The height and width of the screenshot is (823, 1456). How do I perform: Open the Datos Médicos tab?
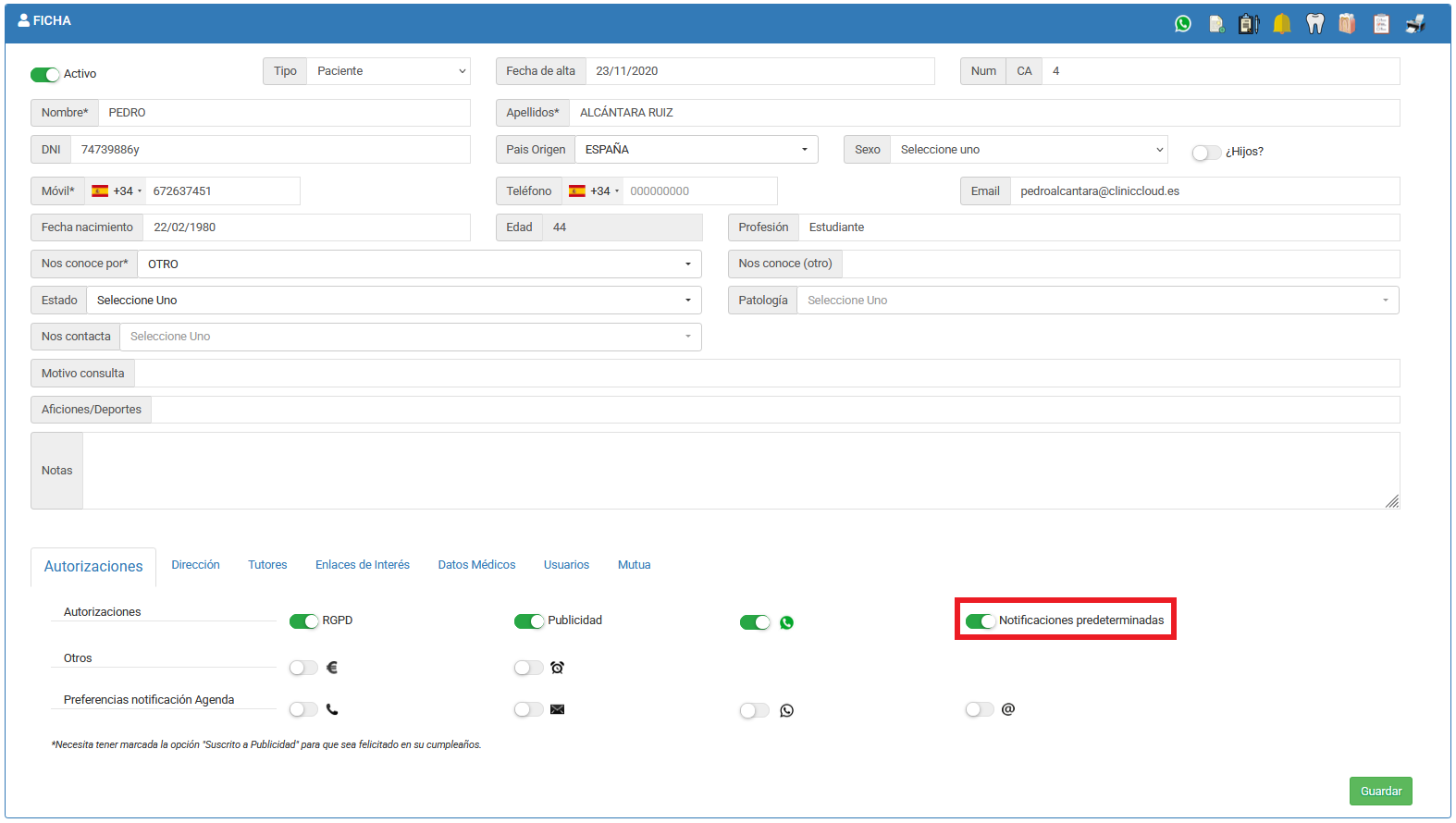[476, 565]
